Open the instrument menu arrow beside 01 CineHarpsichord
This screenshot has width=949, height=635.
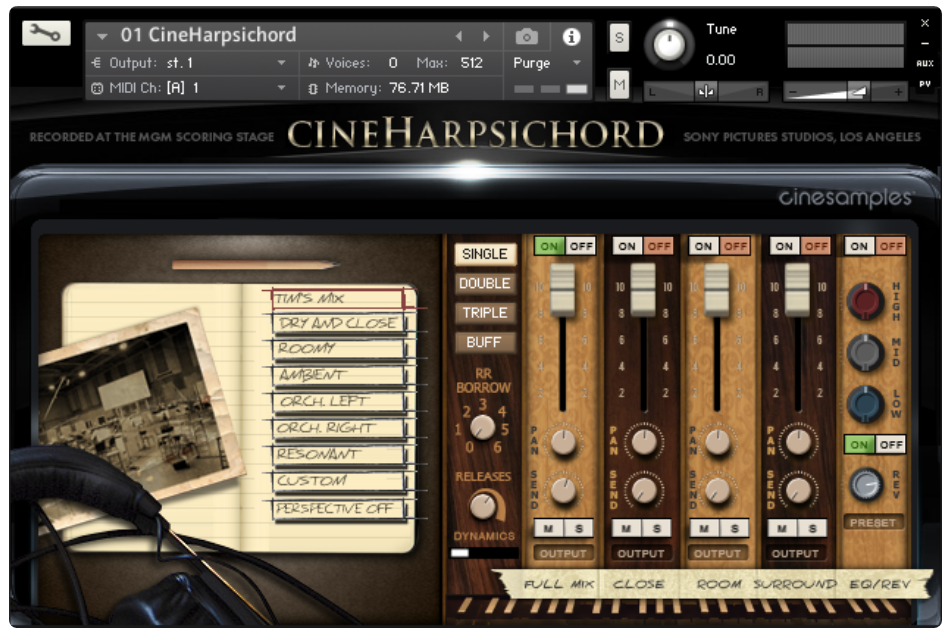tap(102, 37)
